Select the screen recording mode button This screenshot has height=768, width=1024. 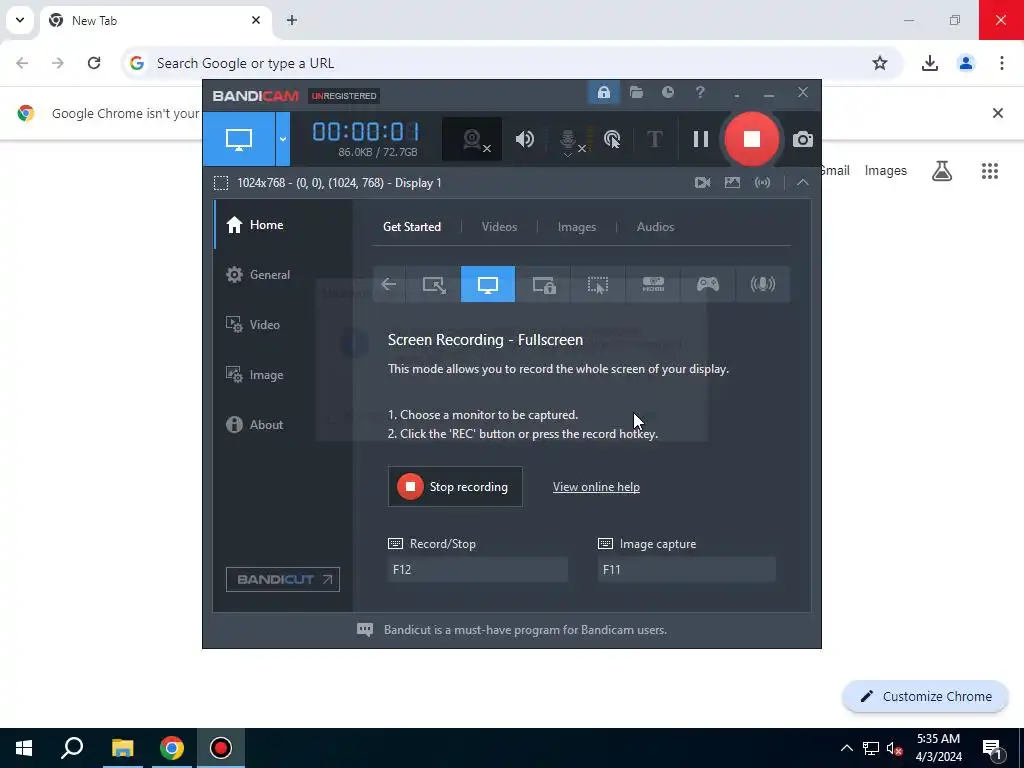click(x=239, y=138)
